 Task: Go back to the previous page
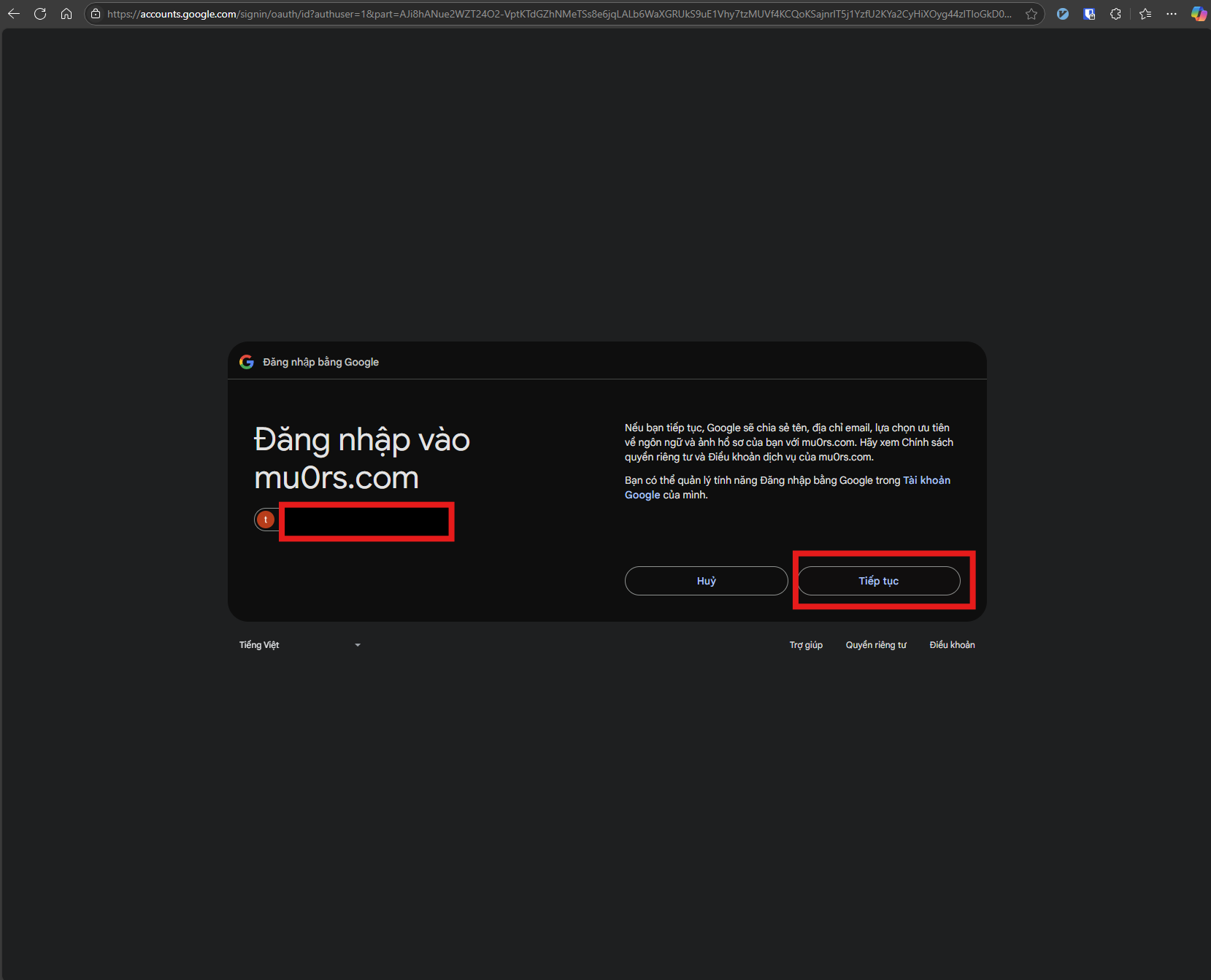point(14,14)
